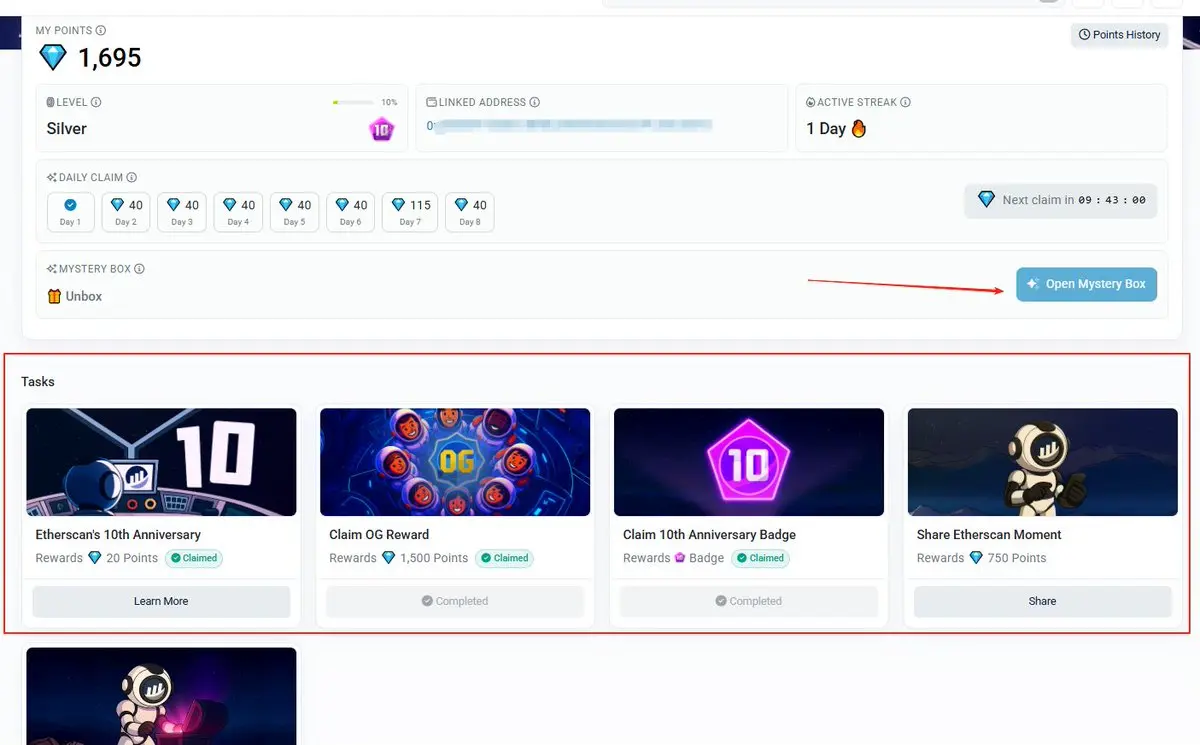Image resolution: width=1200 pixels, height=745 pixels.
Task: Click the Share Etherscan Moment title
Action: (989, 535)
